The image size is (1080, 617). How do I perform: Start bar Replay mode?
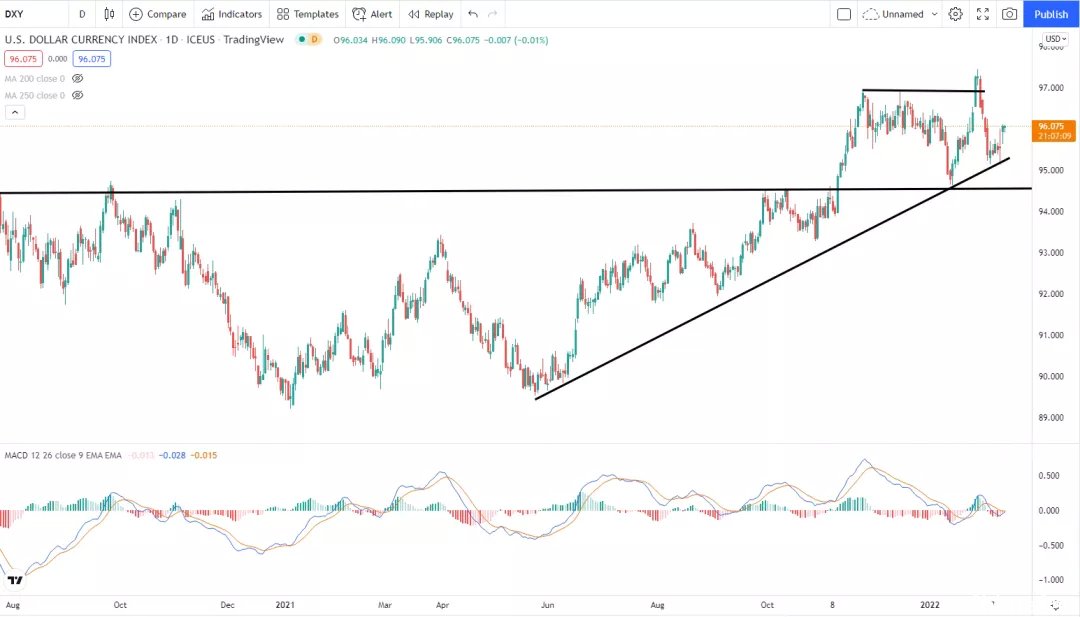click(430, 14)
